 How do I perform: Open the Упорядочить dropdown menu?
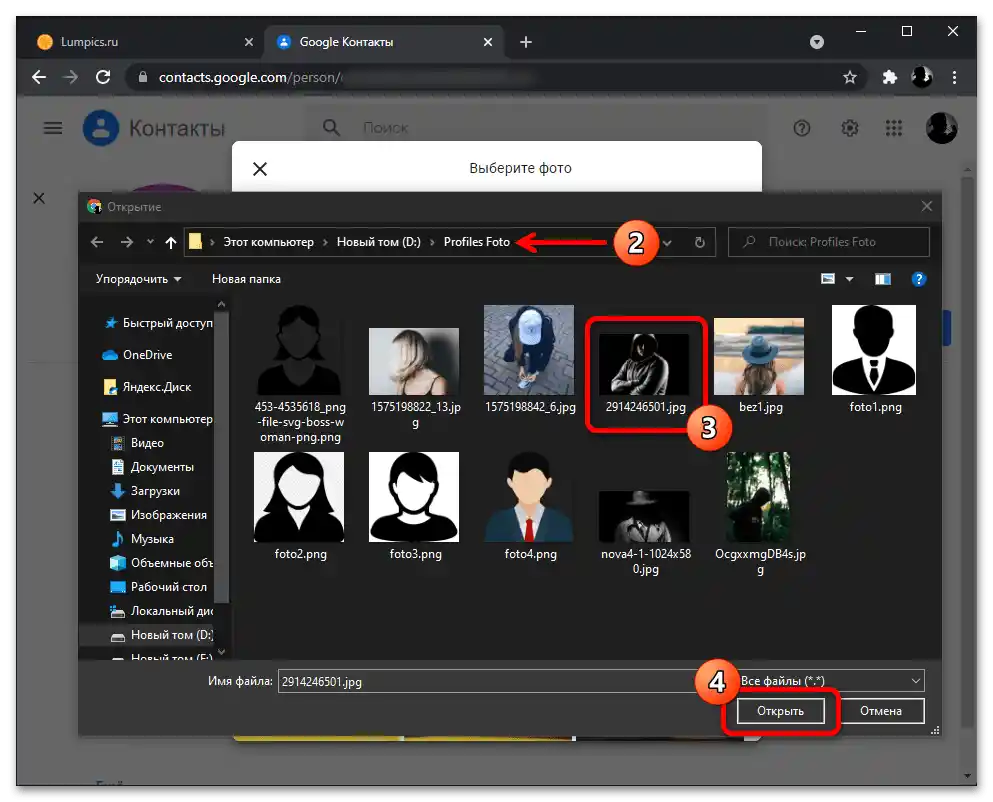coord(138,279)
